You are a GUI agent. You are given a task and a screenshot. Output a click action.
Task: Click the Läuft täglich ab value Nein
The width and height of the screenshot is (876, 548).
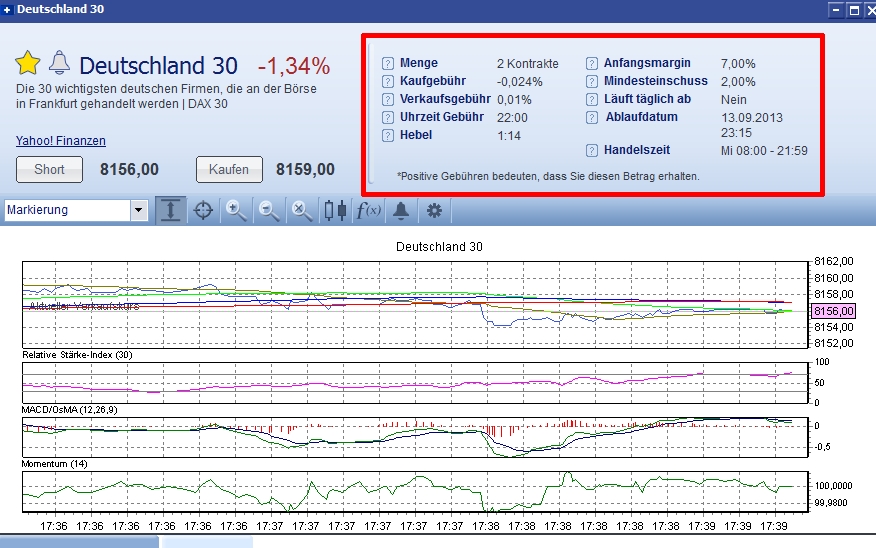tap(734, 100)
